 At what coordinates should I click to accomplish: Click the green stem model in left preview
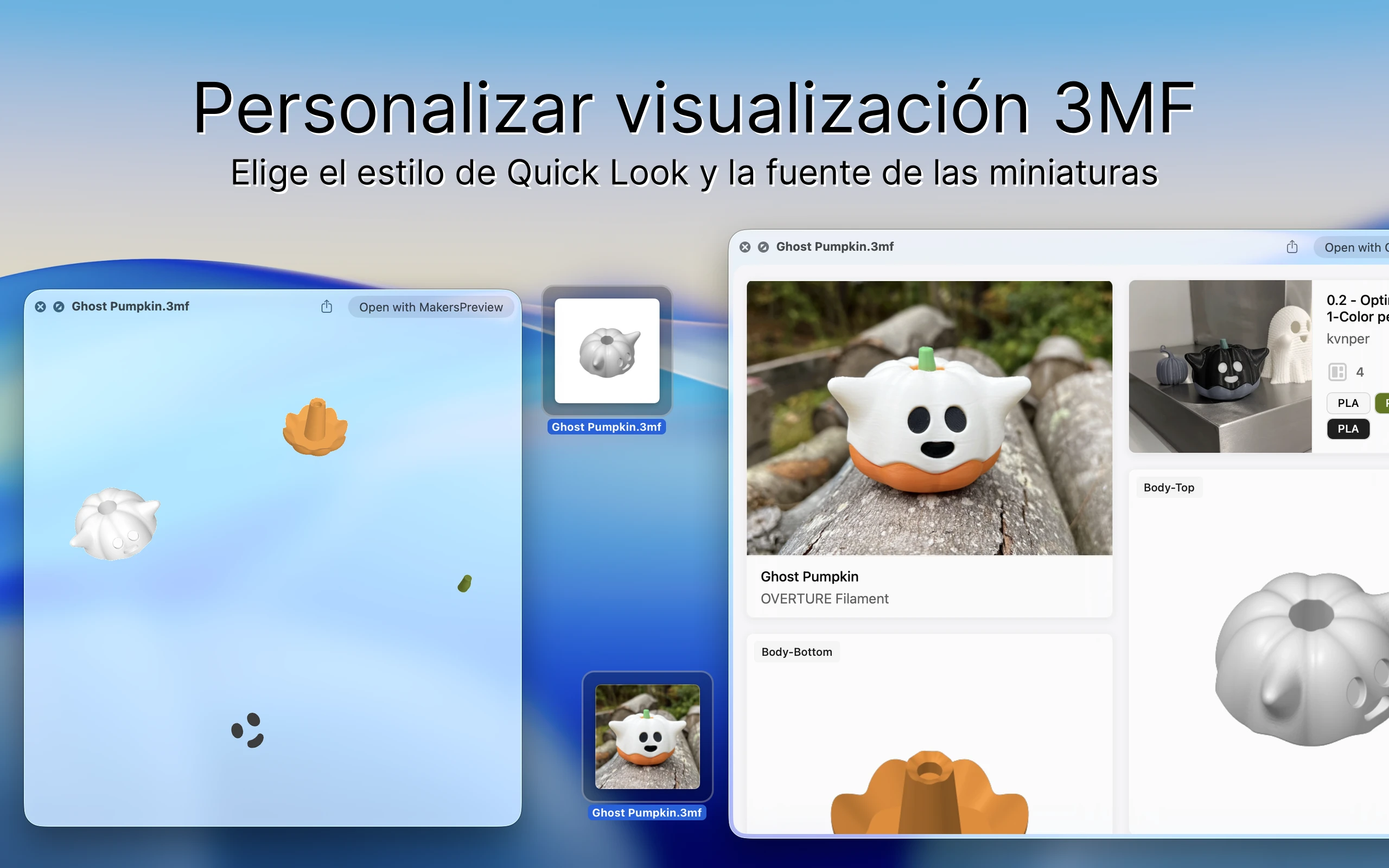pyautogui.click(x=465, y=583)
